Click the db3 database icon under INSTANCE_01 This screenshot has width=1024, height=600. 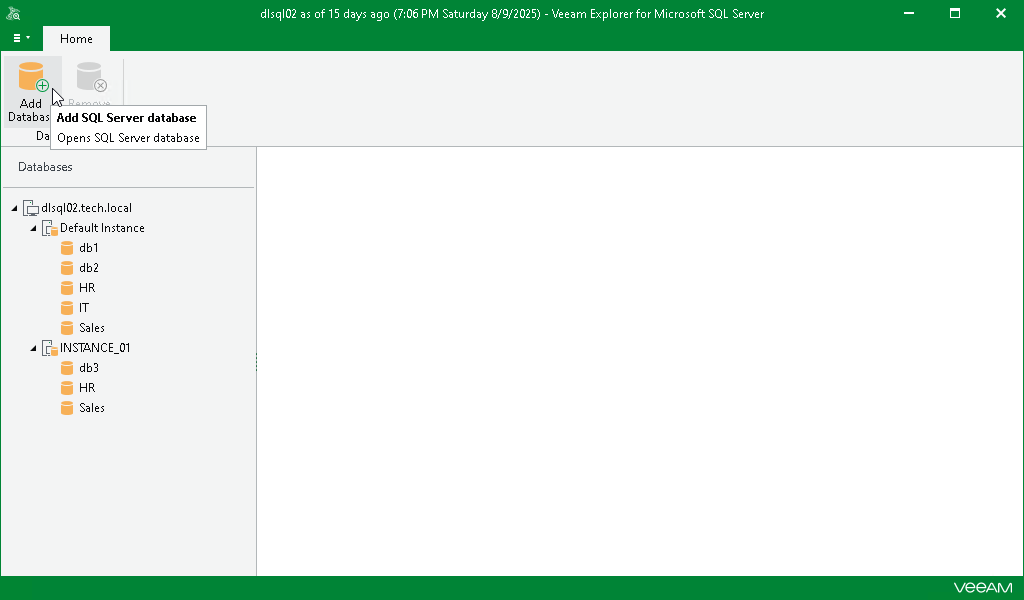66,367
